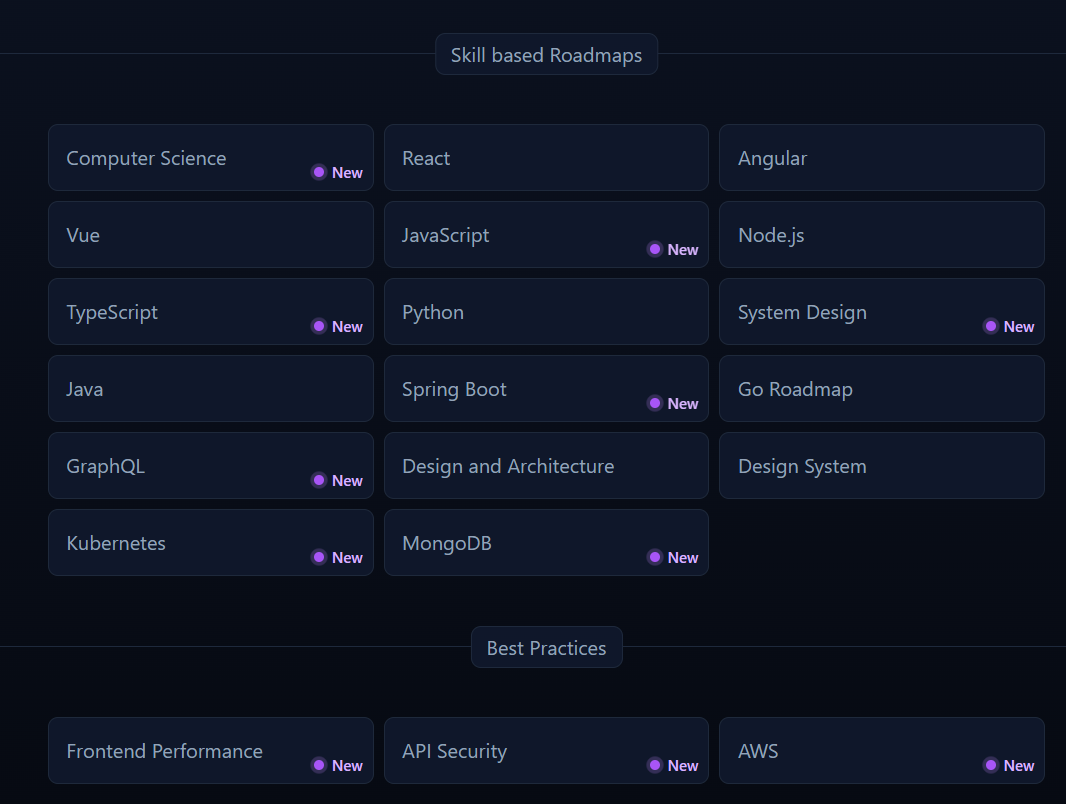This screenshot has height=804, width=1066.
Task: Open the JavaScript roadmap
Action: click(x=546, y=234)
